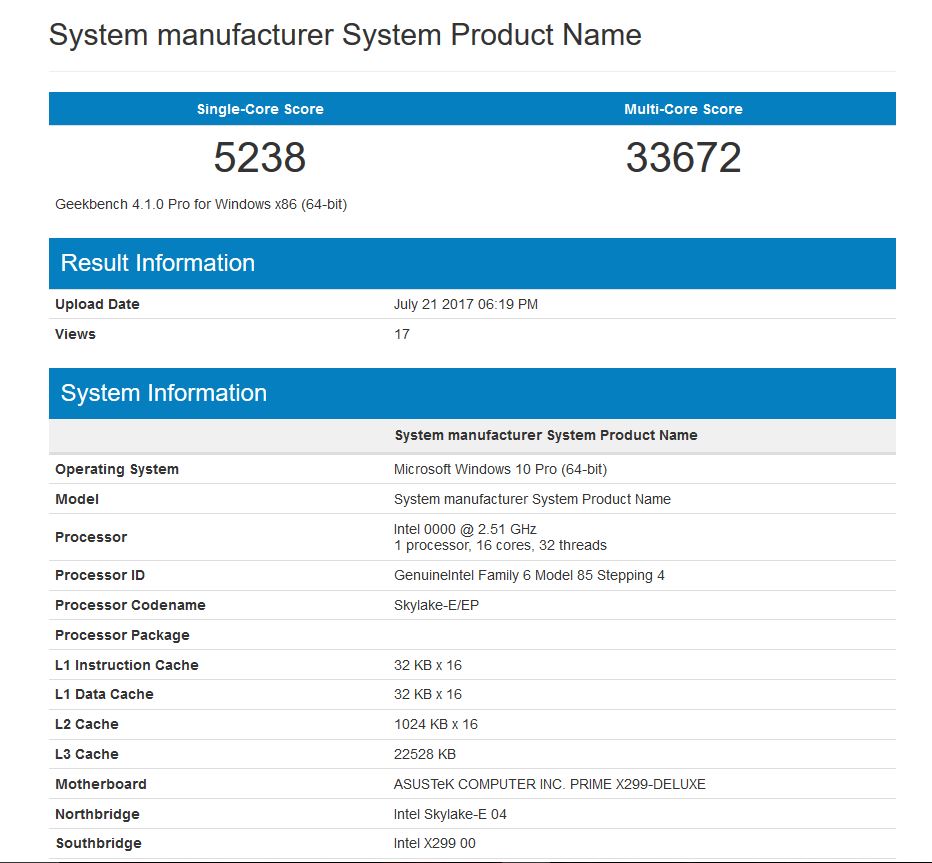Select the Multi-Core Score header
Viewport: 932px width, 863px height.
point(683,109)
